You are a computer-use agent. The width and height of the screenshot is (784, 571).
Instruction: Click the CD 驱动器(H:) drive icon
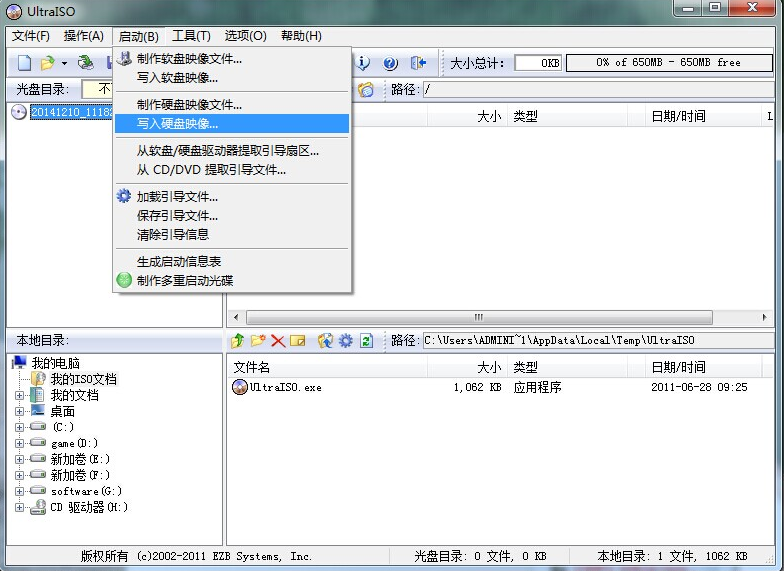(x=38, y=507)
